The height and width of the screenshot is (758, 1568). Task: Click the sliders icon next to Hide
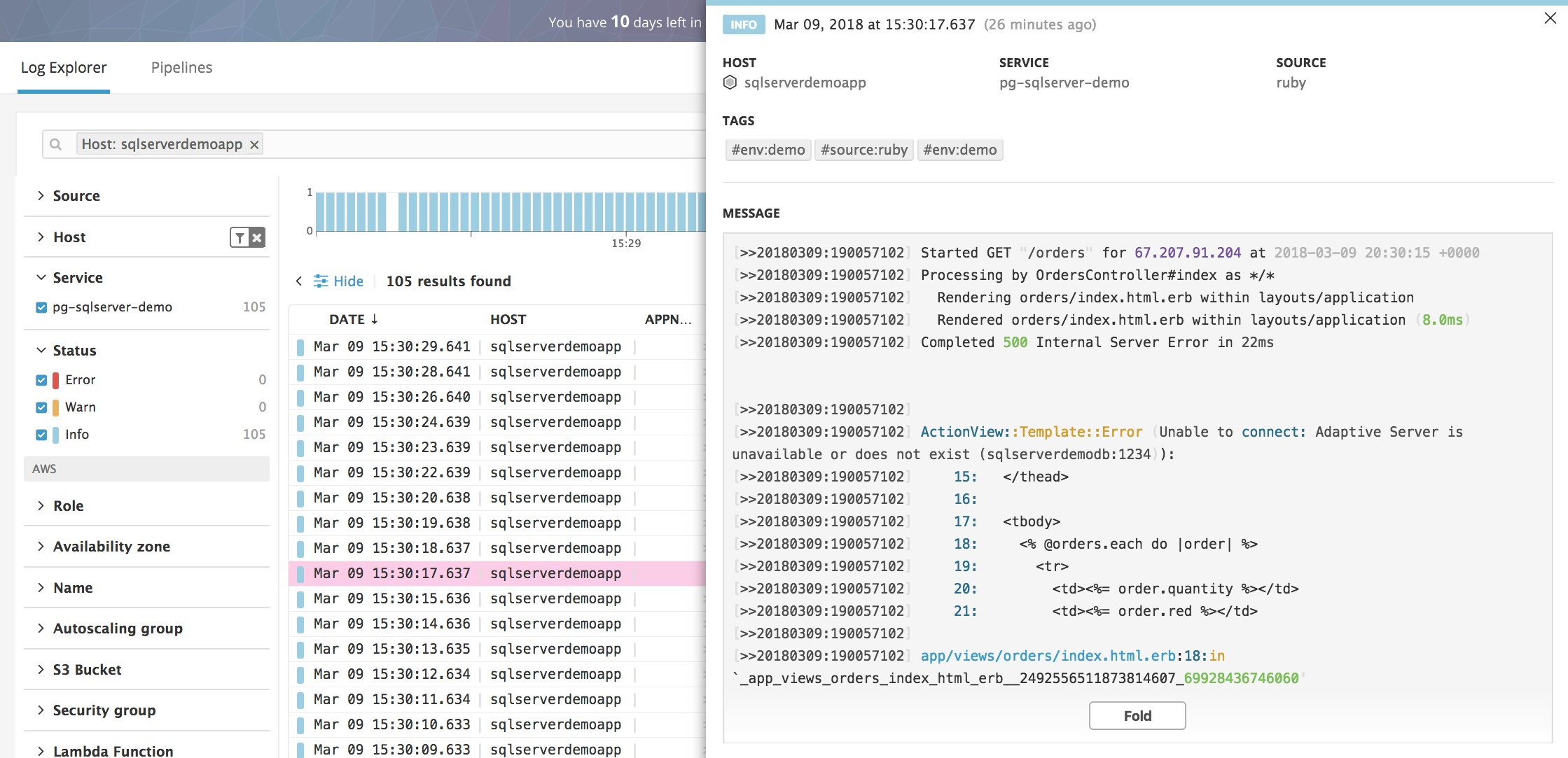(x=321, y=281)
